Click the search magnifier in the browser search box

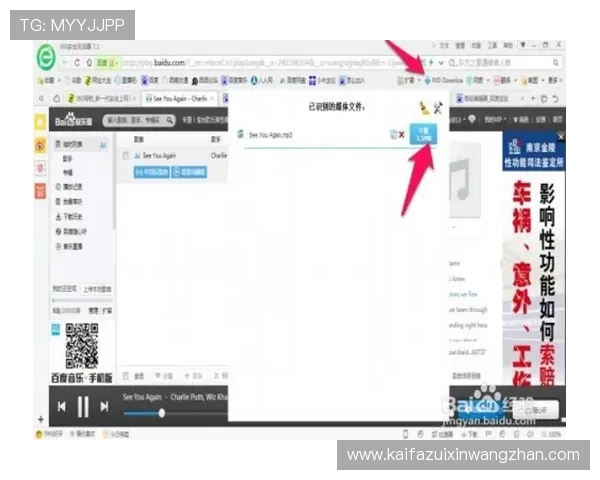(x=556, y=62)
